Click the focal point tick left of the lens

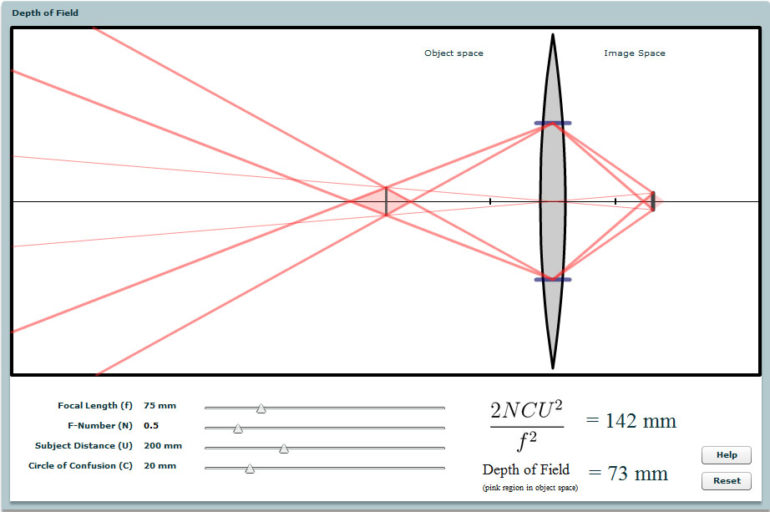coord(490,202)
